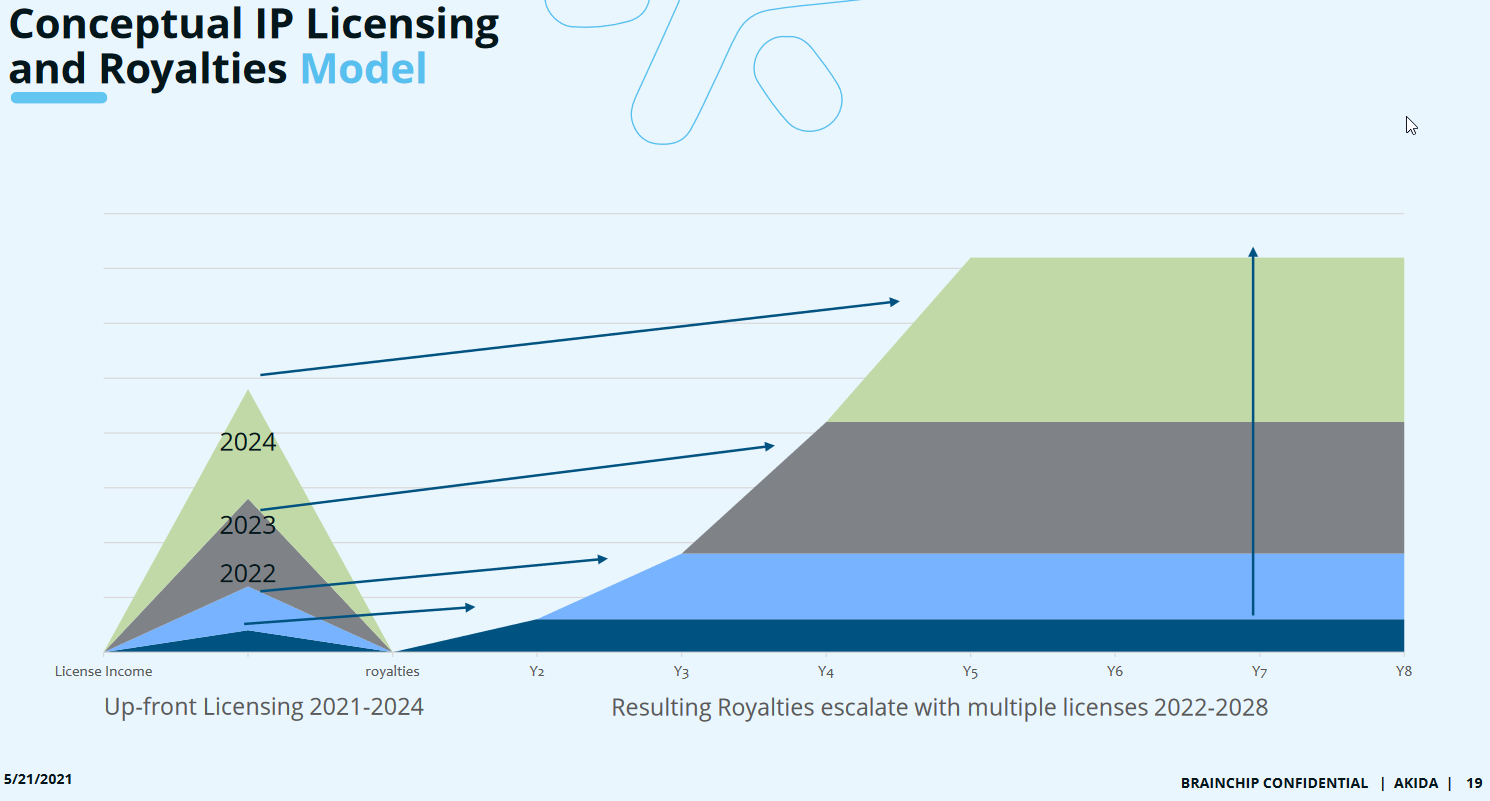
Task: Click the vertical upward arrow above Y7
Action: 1253,430
